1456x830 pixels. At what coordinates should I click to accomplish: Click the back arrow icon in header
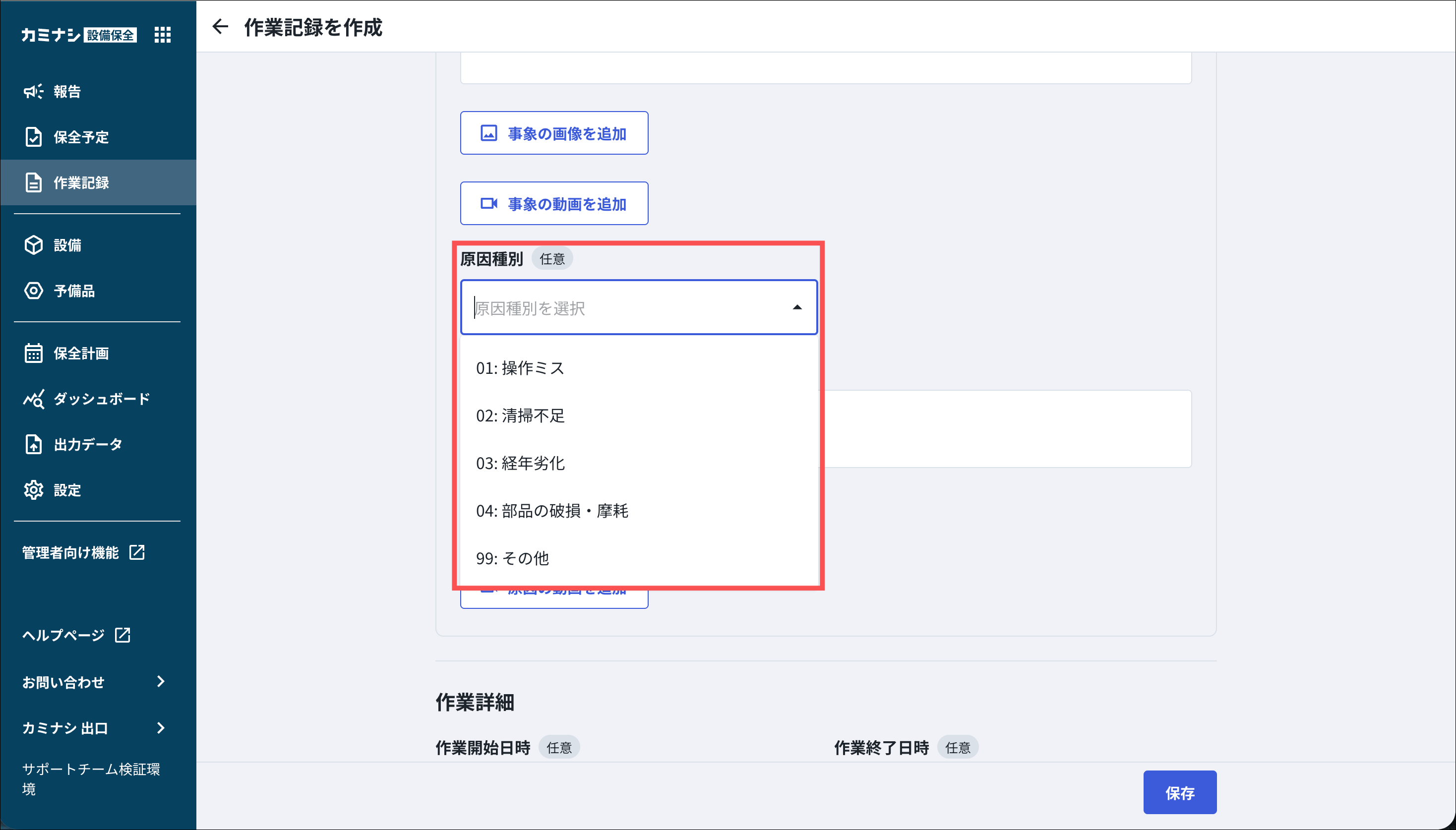coord(220,27)
